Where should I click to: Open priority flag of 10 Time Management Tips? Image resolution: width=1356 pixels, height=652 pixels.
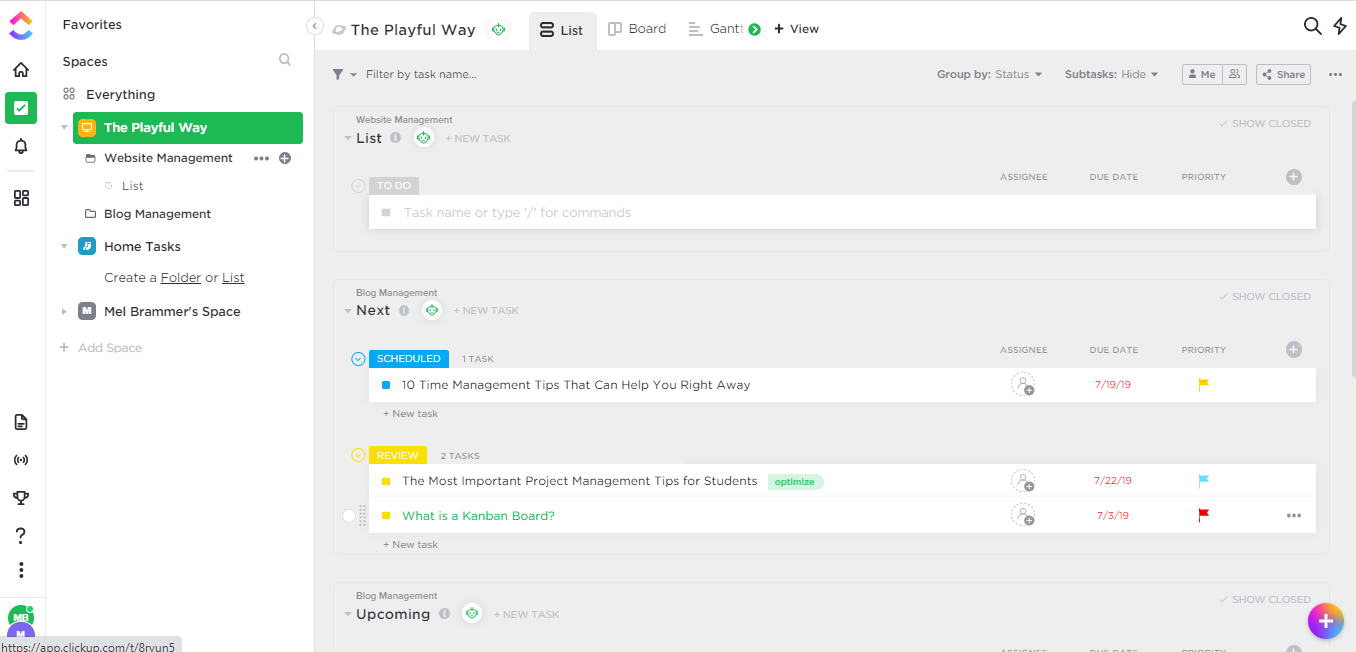coord(1204,384)
